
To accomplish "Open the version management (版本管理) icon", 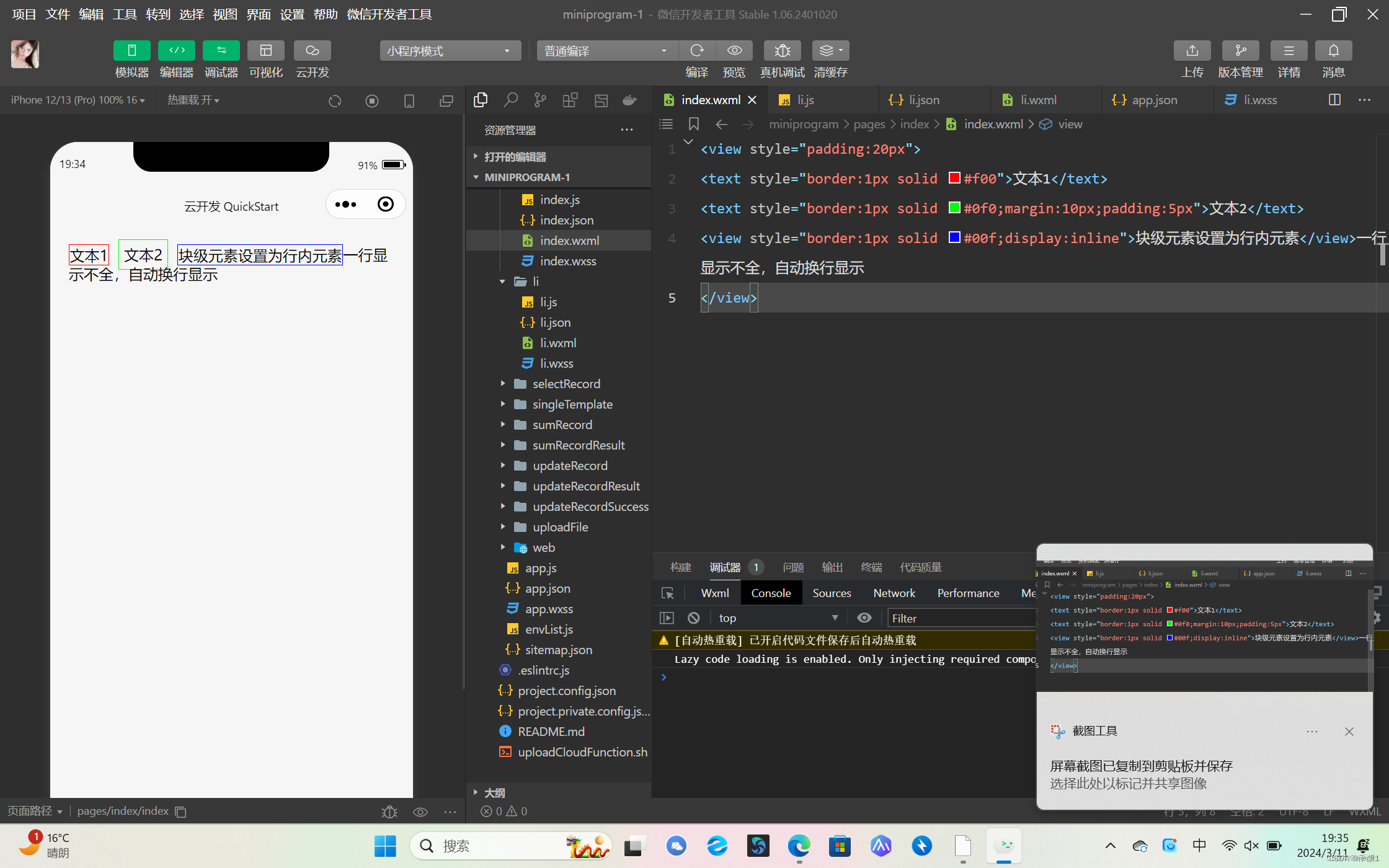I will pyautogui.click(x=1240, y=51).
